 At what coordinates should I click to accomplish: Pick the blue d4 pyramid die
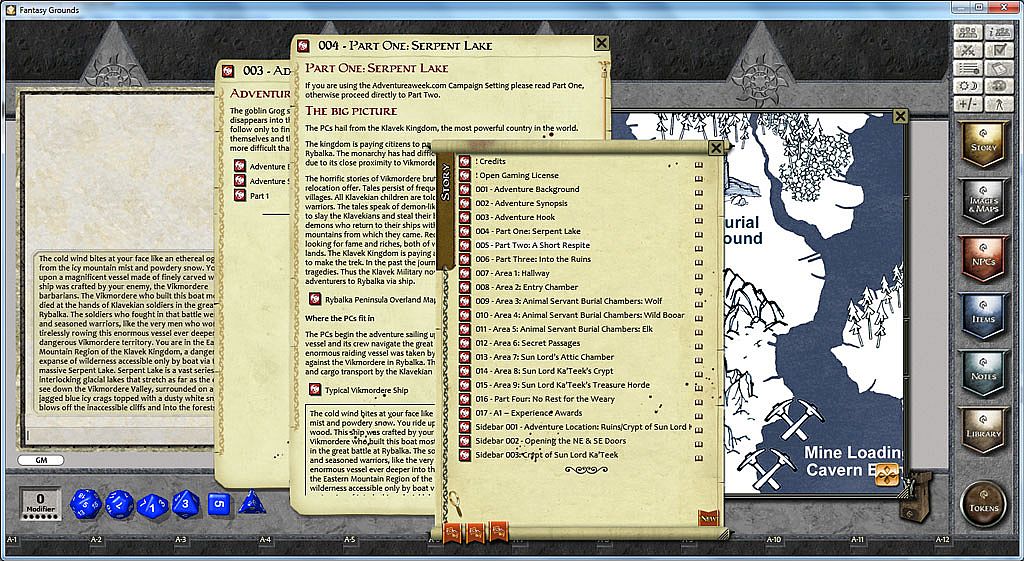pyautogui.click(x=251, y=503)
